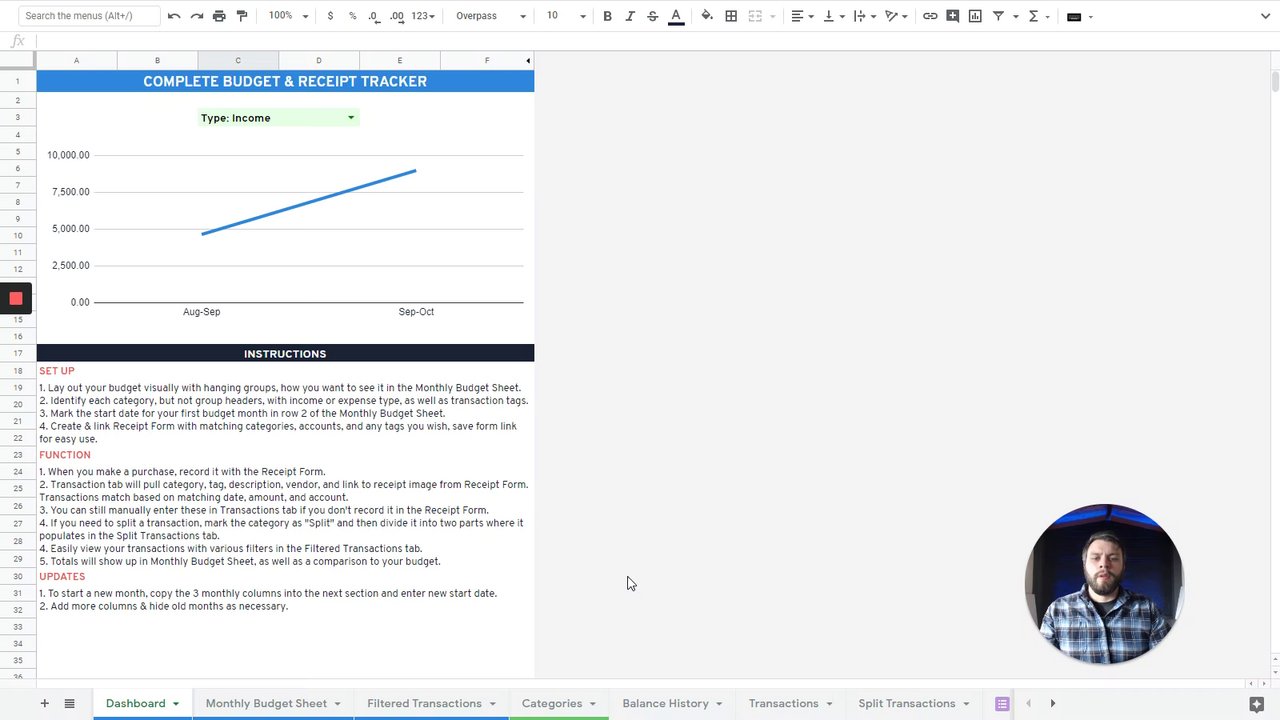Switch to the Transactions tab
The height and width of the screenshot is (720, 1280).
[783, 703]
